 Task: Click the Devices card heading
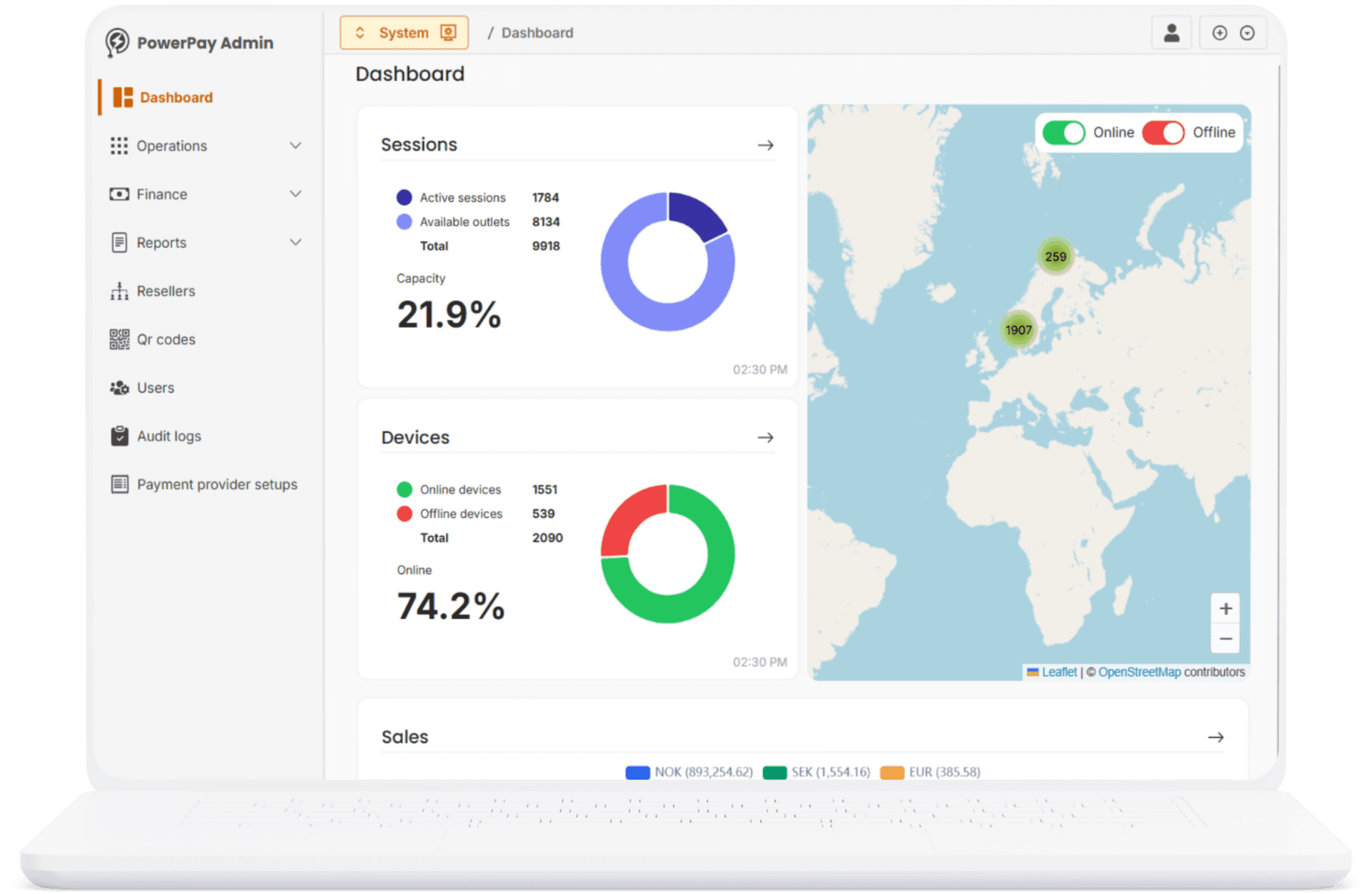[415, 437]
